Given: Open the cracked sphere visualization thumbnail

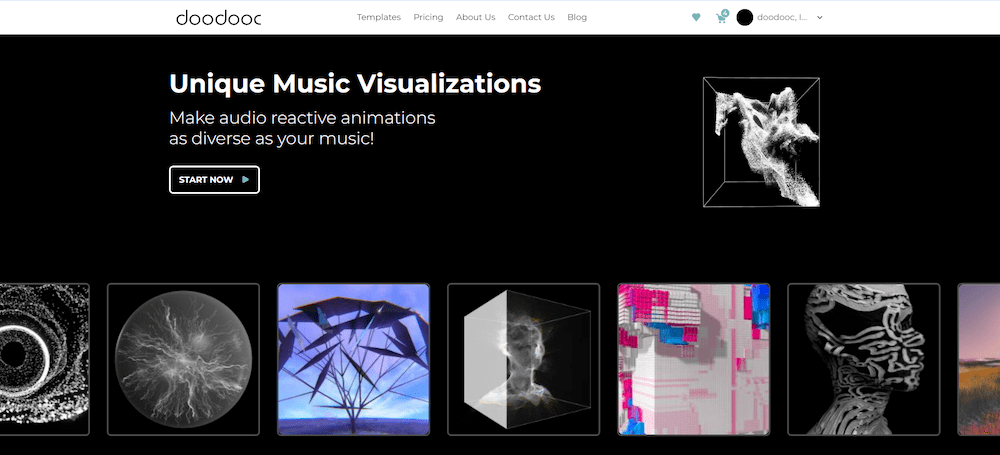Looking at the screenshot, I should [183, 359].
